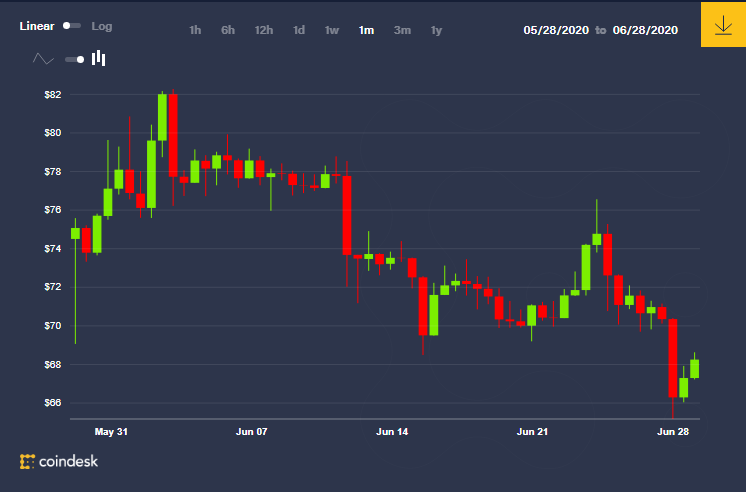The image size is (746, 492).
Task: Click the $74 price axis label
Action: (53, 249)
